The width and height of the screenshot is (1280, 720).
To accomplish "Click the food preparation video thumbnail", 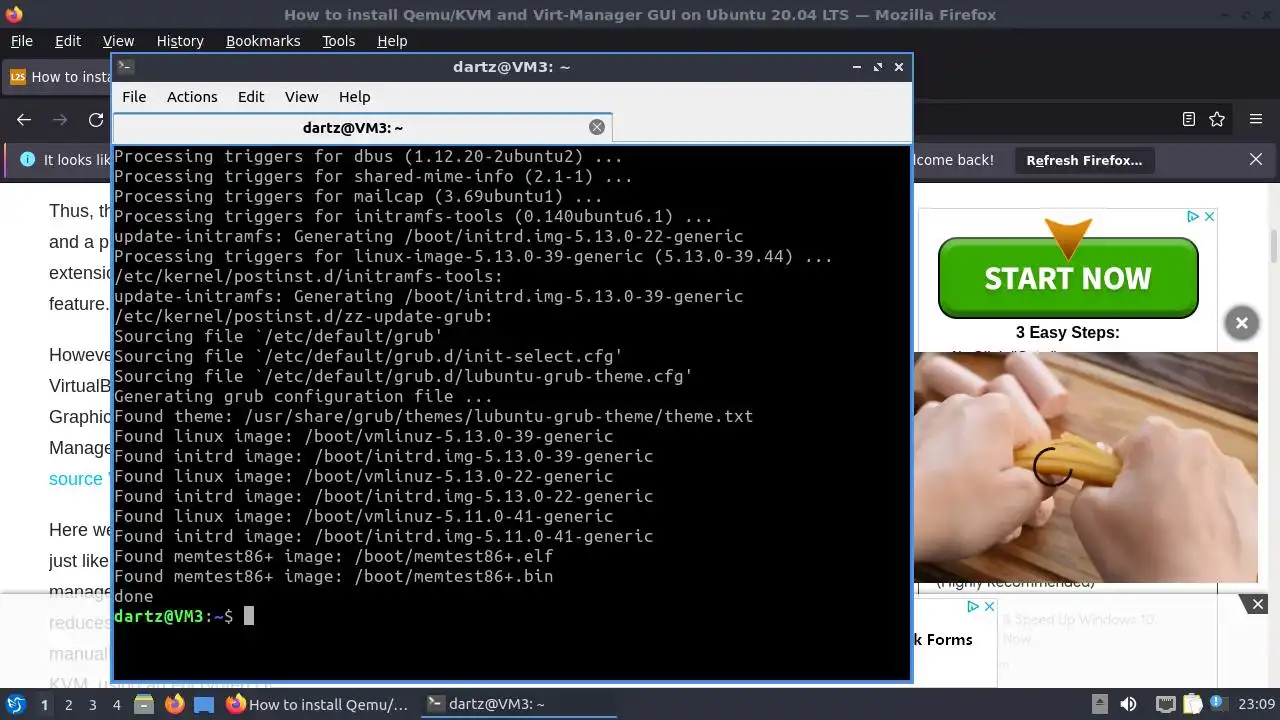I will point(1086,467).
